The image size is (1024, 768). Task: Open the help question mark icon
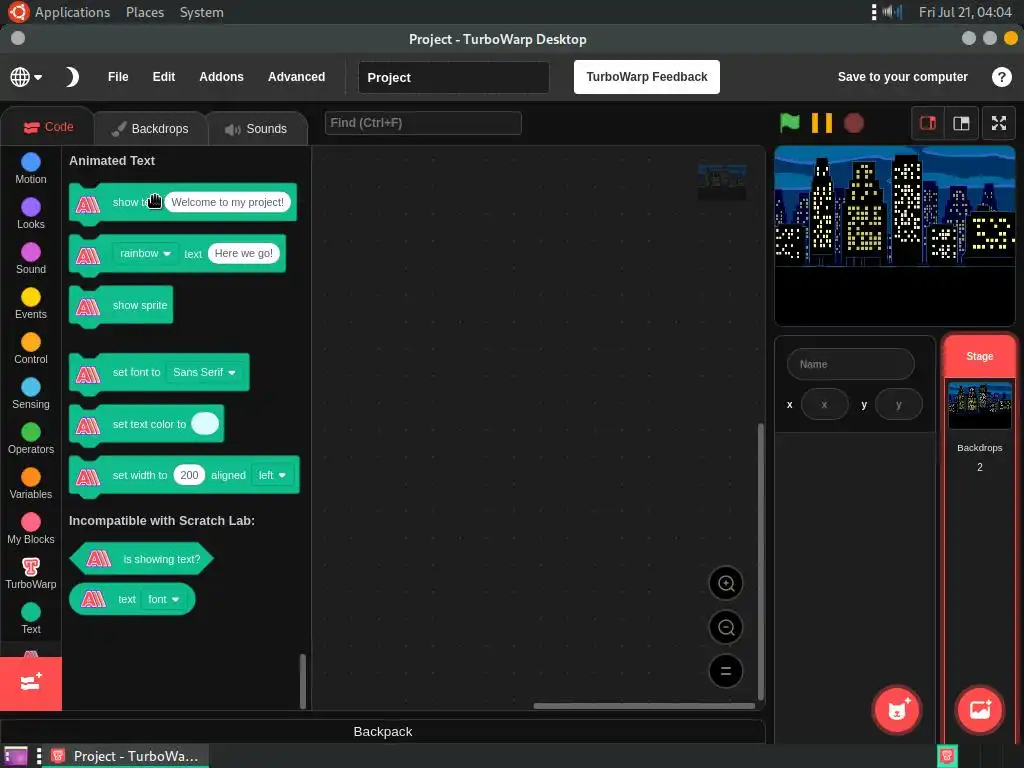coord(1001,77)
